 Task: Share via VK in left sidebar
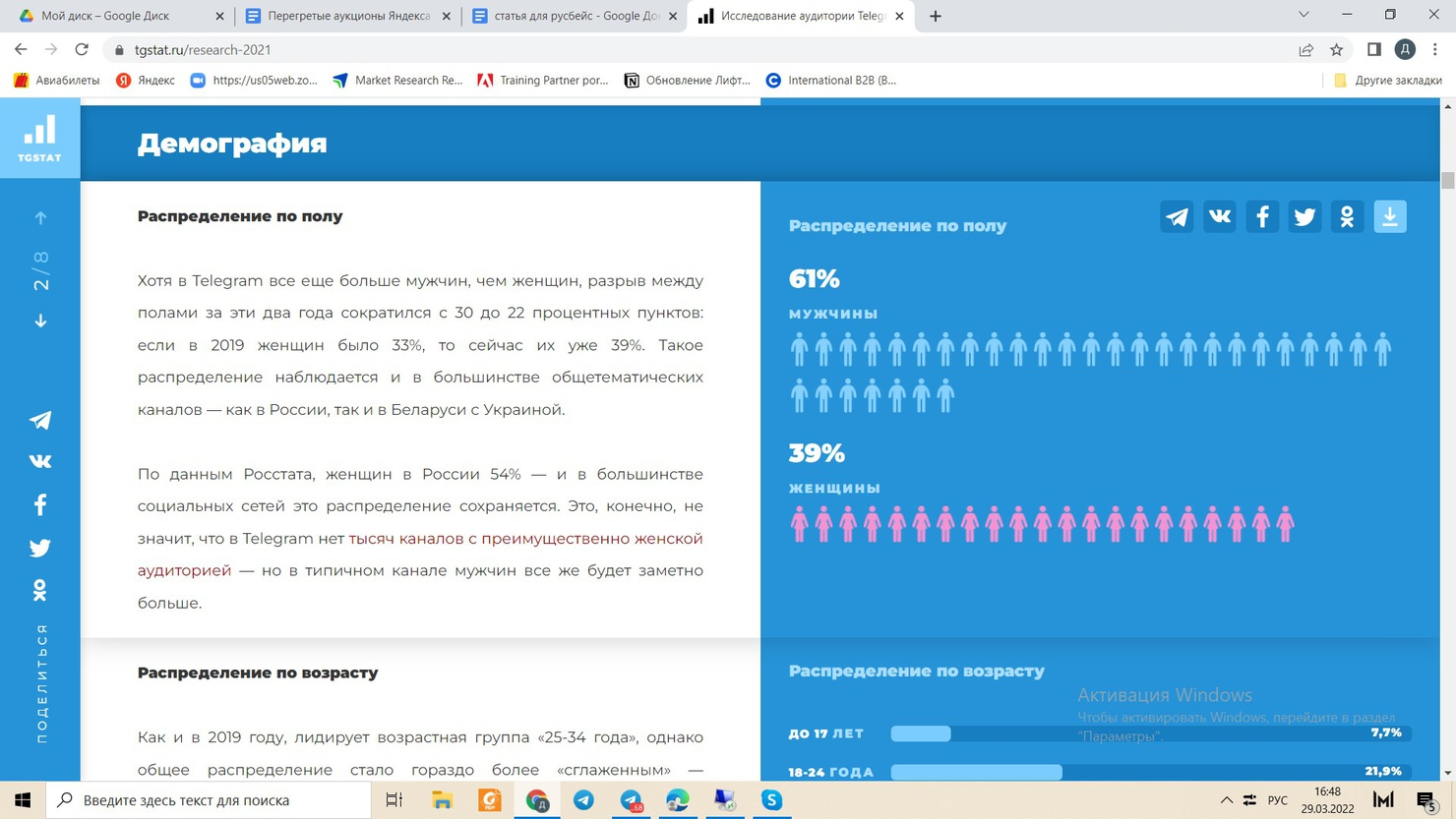40,461
